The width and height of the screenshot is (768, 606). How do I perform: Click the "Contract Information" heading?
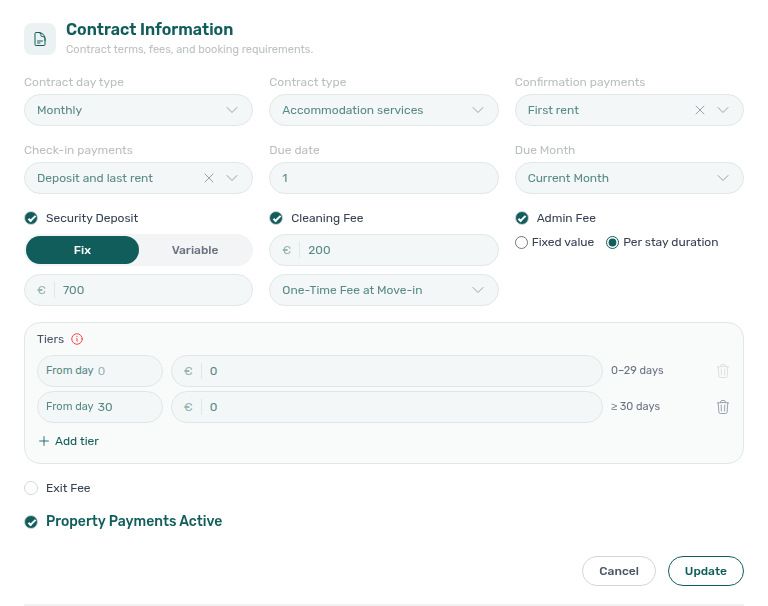point(149,29)
